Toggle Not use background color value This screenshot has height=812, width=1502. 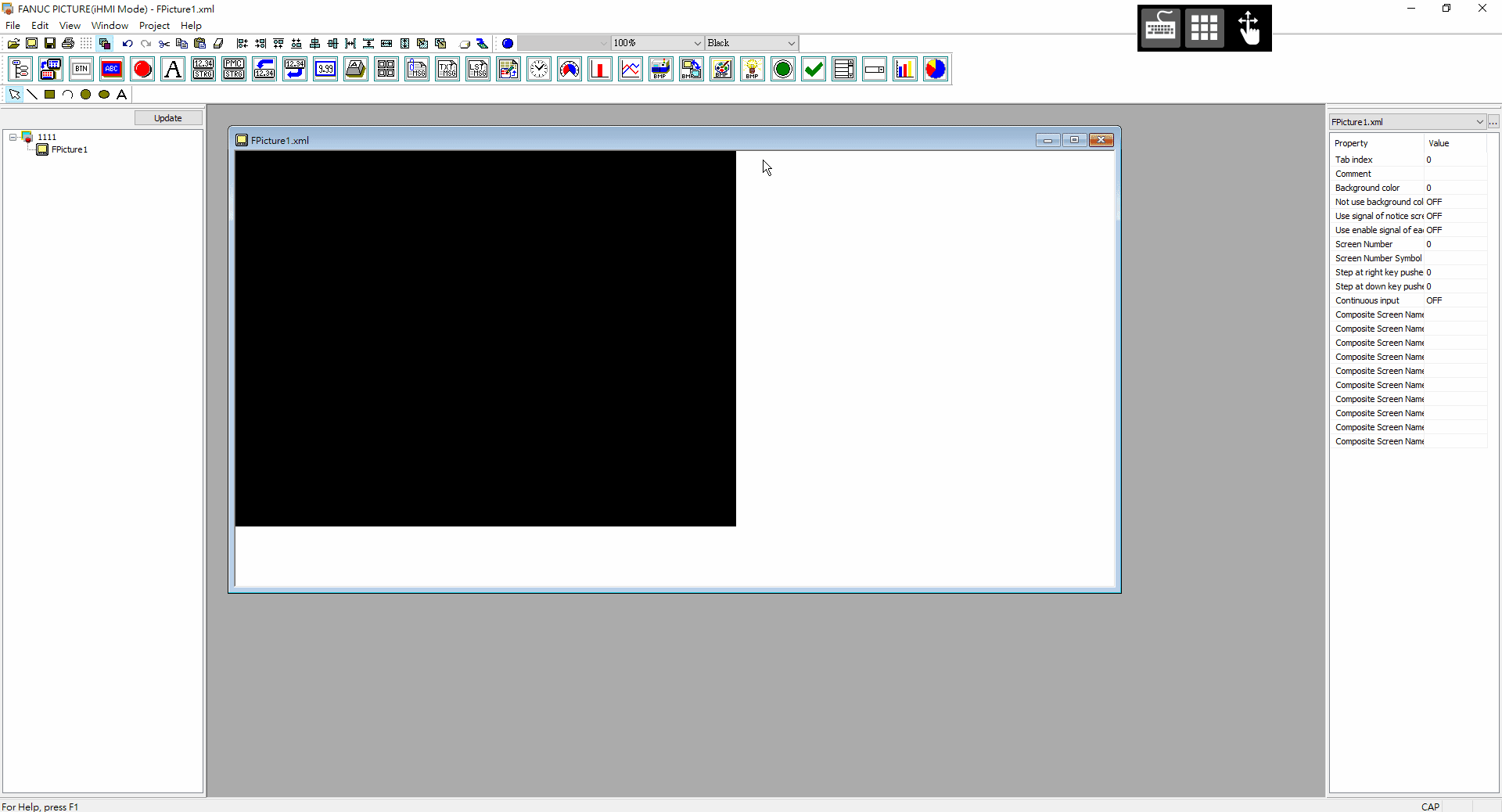pos(1434,202)
